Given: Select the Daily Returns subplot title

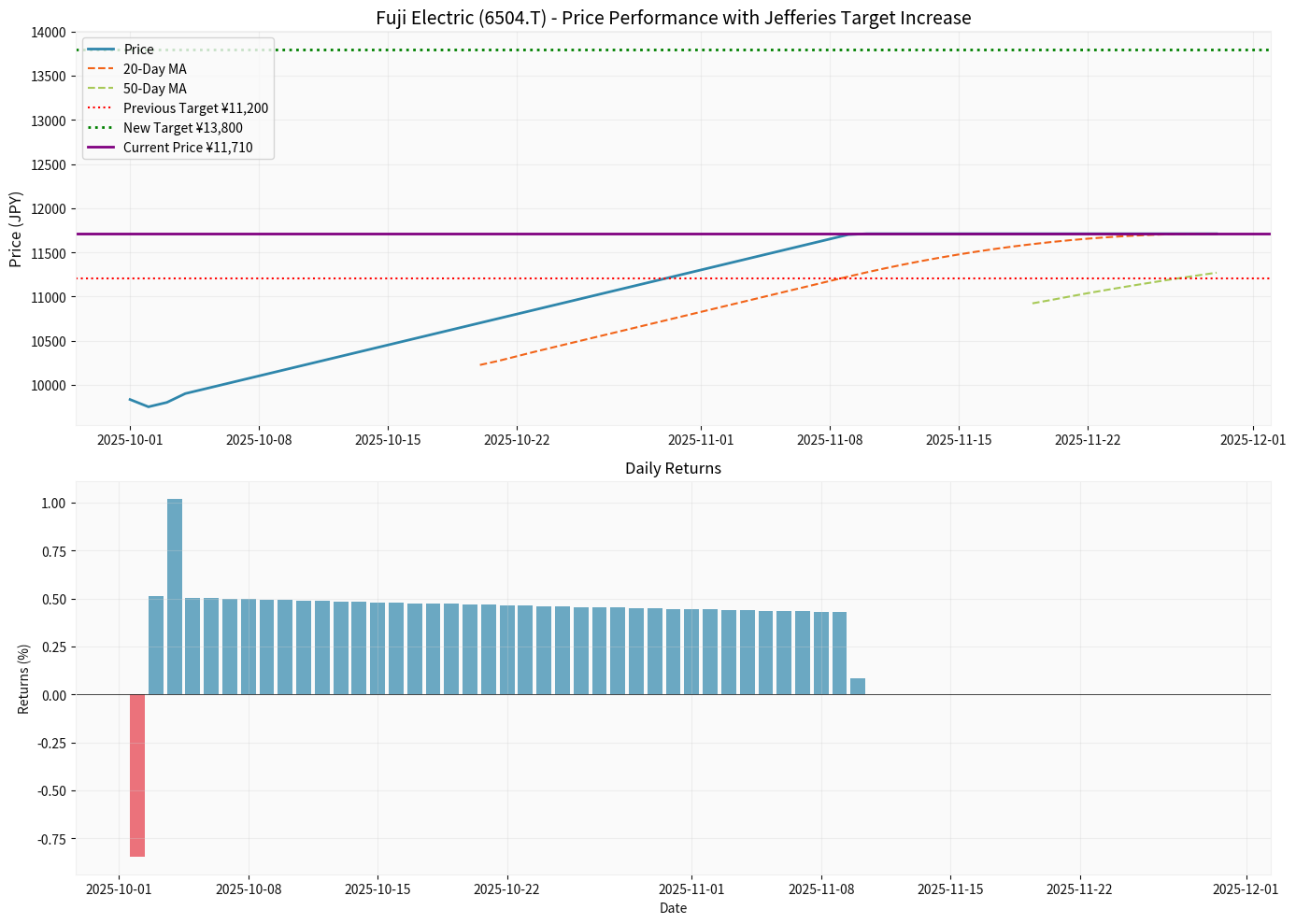Looking at the screenshot, I should click(x=672, y=468).
